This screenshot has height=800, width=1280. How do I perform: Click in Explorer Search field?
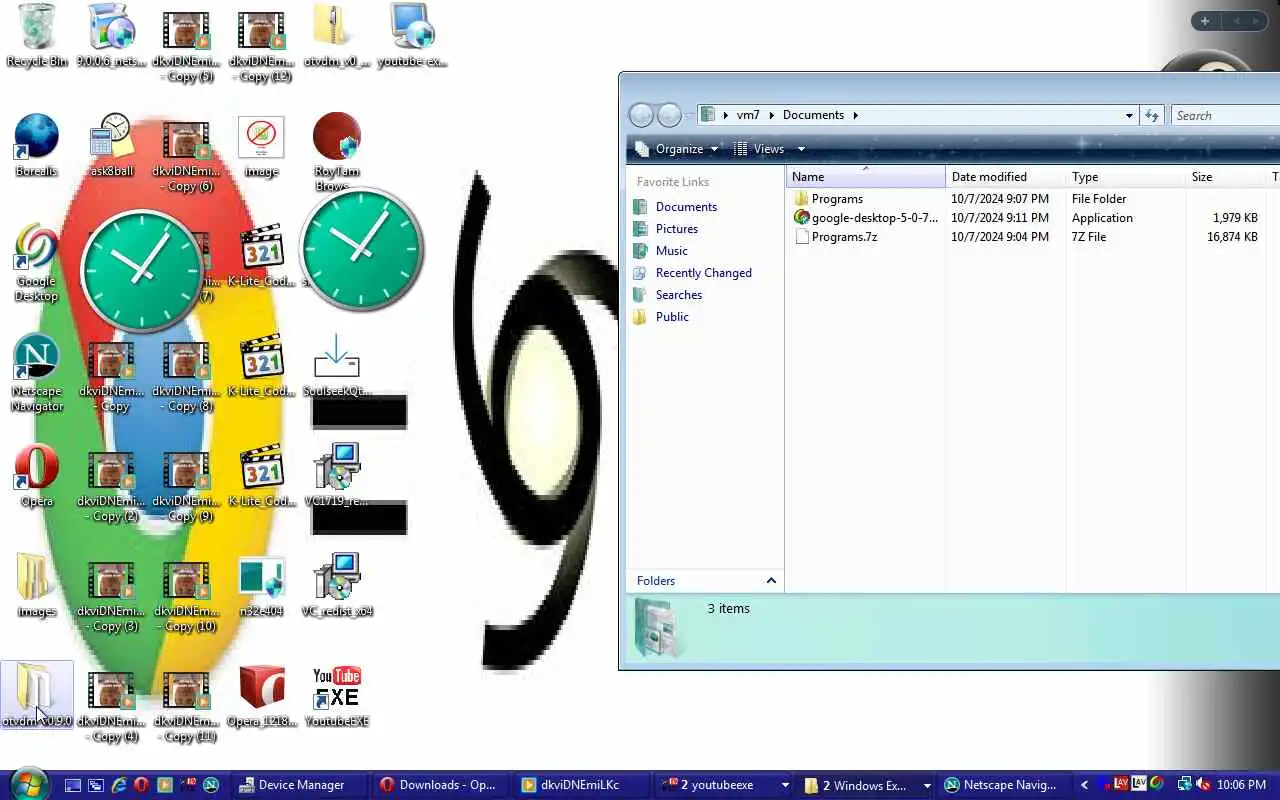click(x=1226, y=115)
